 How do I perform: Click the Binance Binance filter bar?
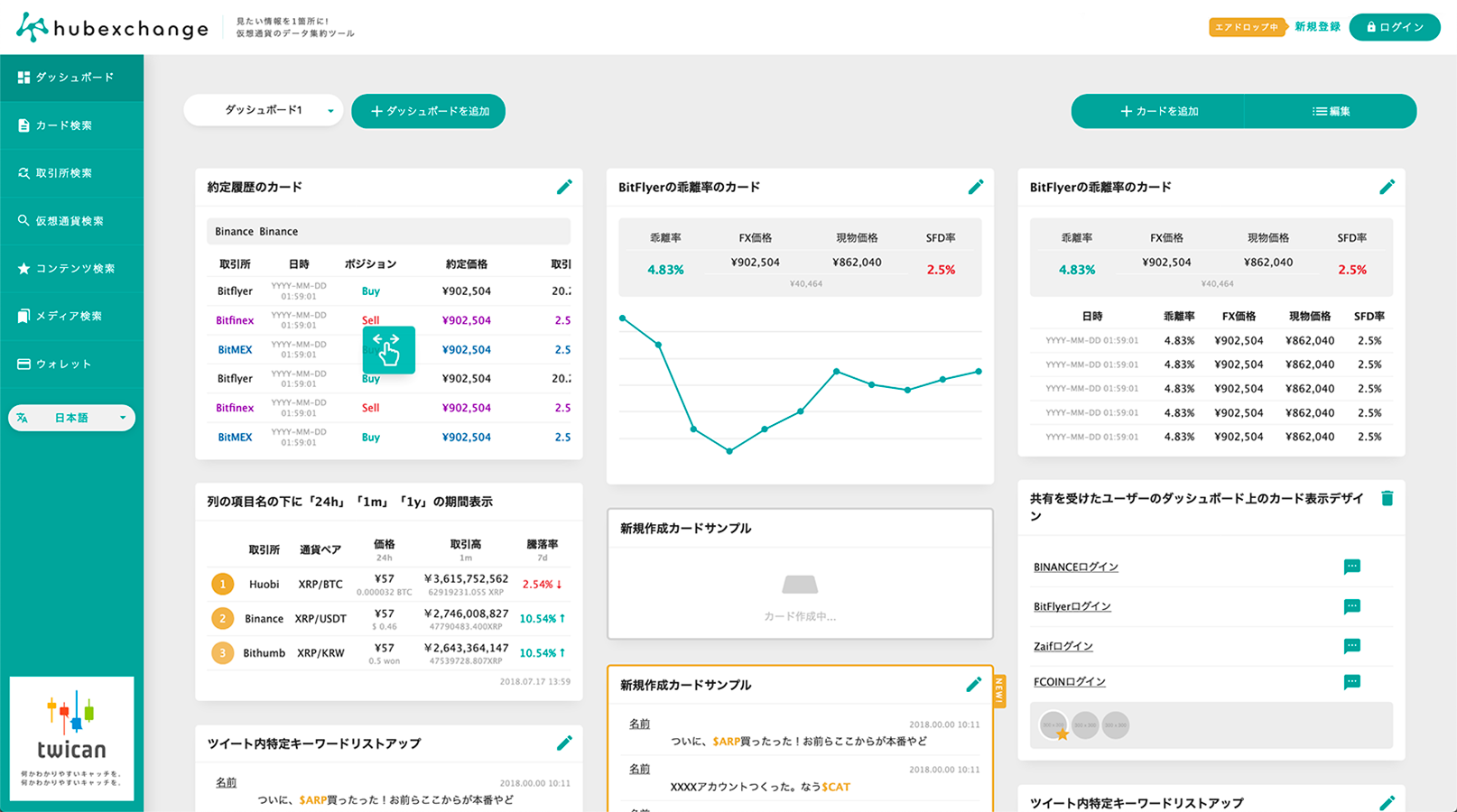[388, 231]
